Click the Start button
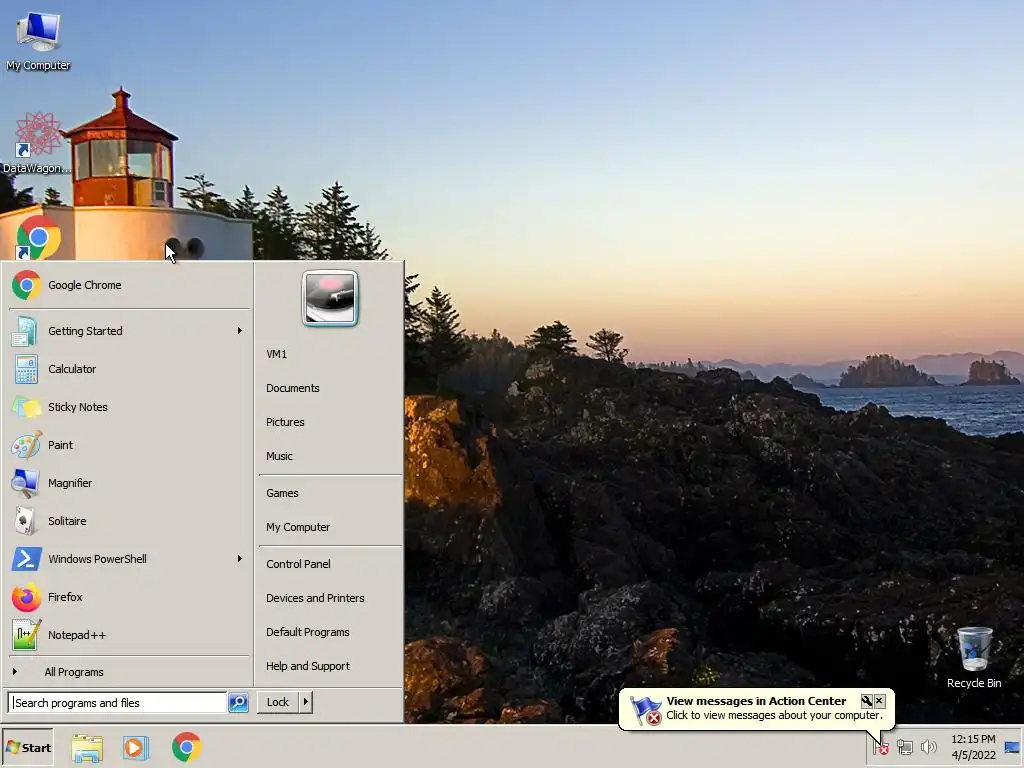This screenshot has height=768, width=1024. (x=27, y=748)
